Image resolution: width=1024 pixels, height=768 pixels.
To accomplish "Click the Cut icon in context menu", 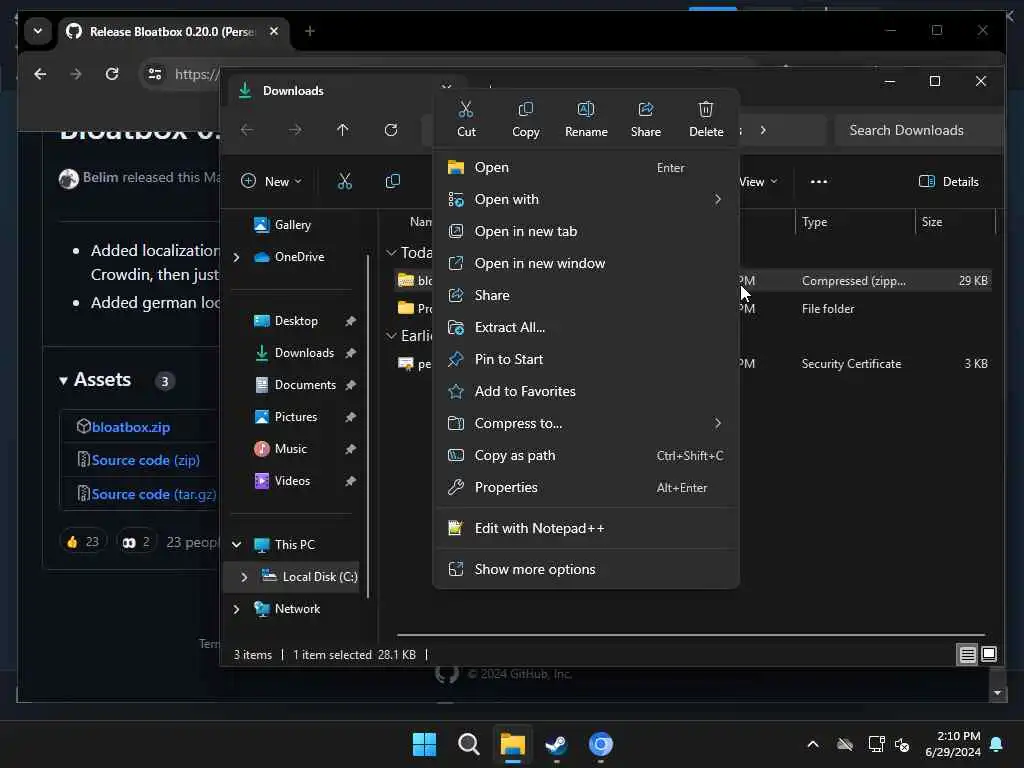I will pyautogui.click(x=466, y=119).
